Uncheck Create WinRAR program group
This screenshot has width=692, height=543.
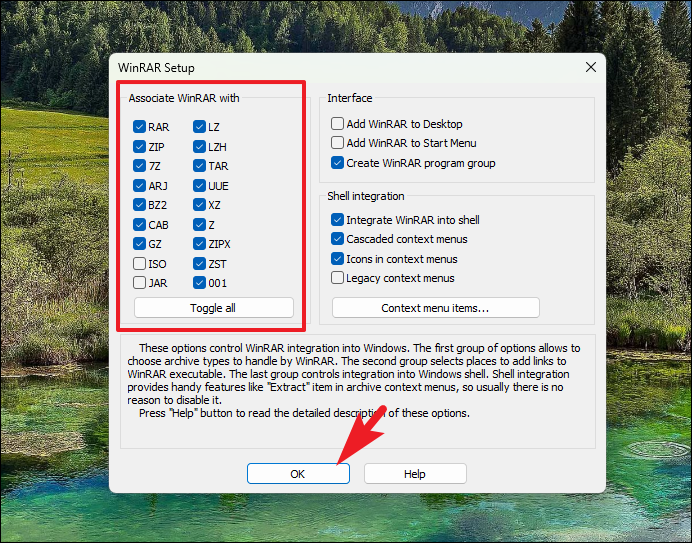coord(338,163)
